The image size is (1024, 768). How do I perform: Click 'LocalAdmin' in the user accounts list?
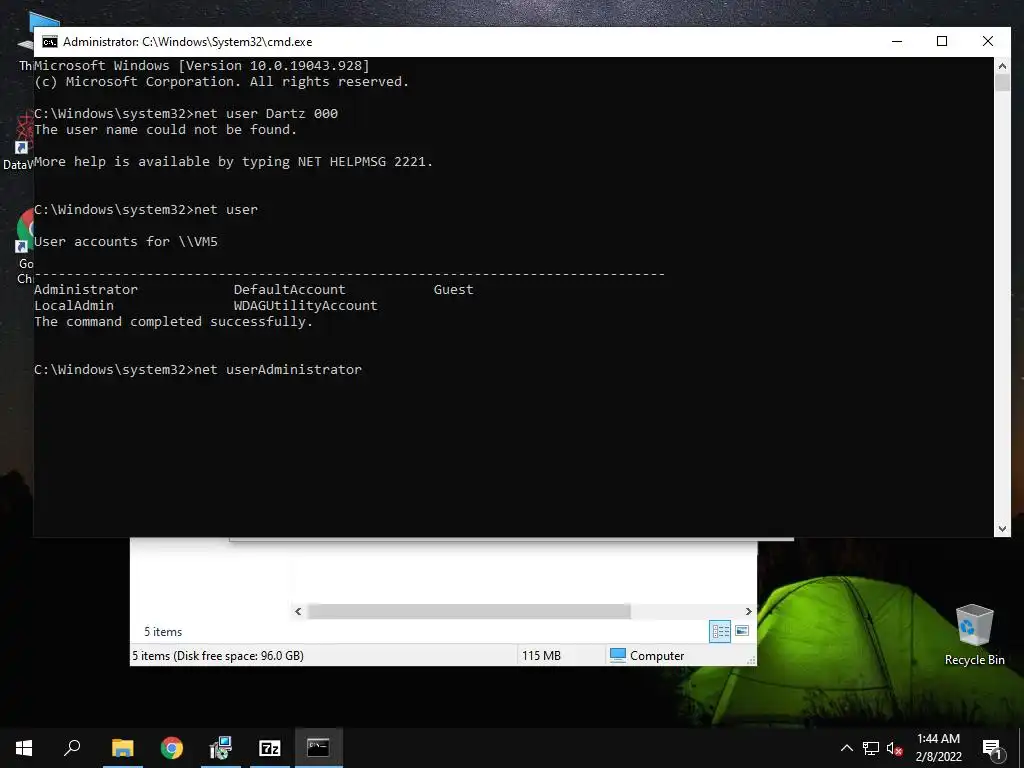point(74,306)
